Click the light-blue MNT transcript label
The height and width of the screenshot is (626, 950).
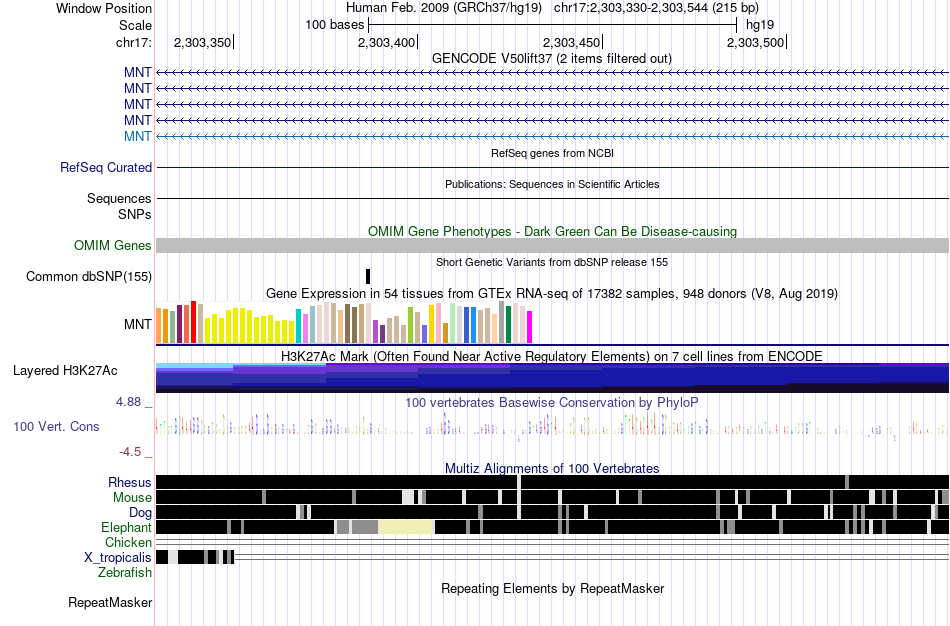(x=138, y=136)
